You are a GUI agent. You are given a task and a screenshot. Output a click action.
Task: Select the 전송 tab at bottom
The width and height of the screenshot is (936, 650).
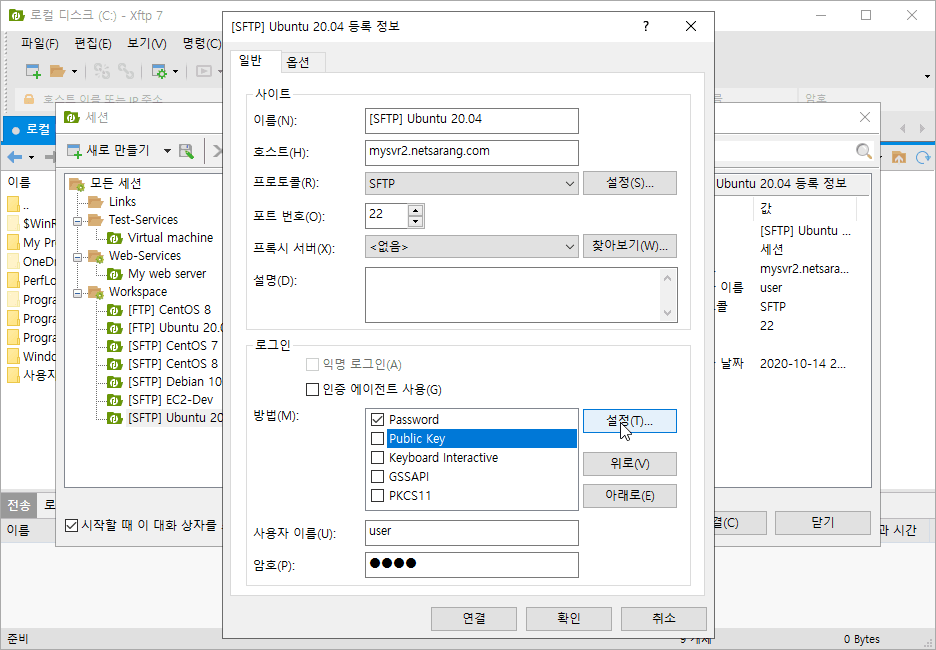(19, 506)
